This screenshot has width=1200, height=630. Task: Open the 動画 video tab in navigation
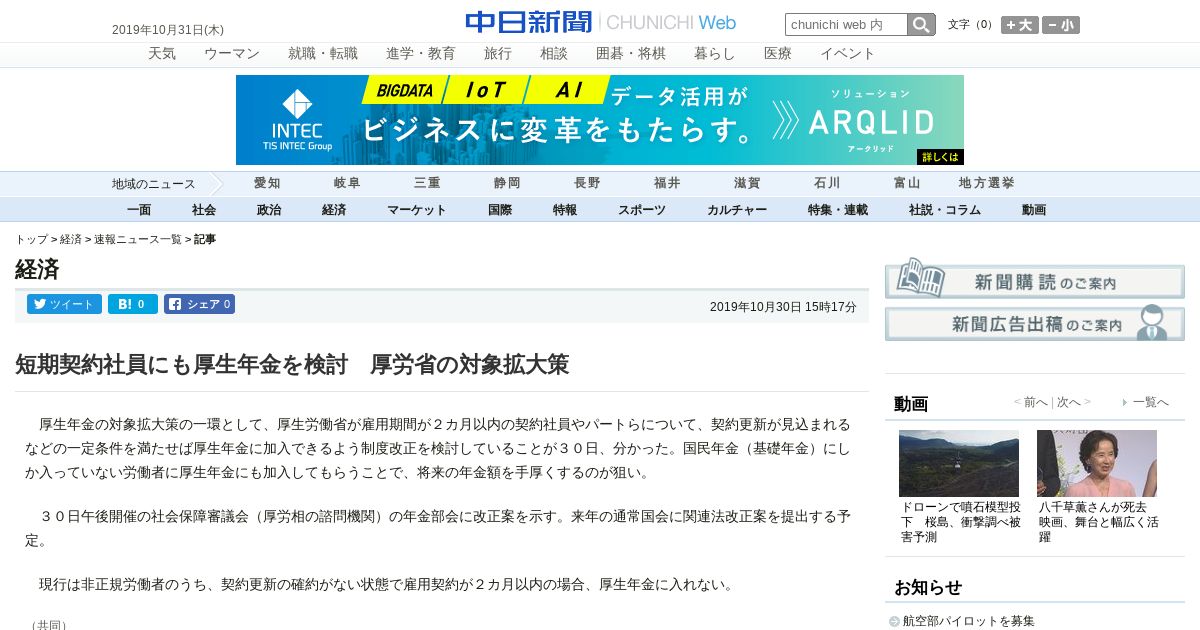click(x=1034, y=210)
